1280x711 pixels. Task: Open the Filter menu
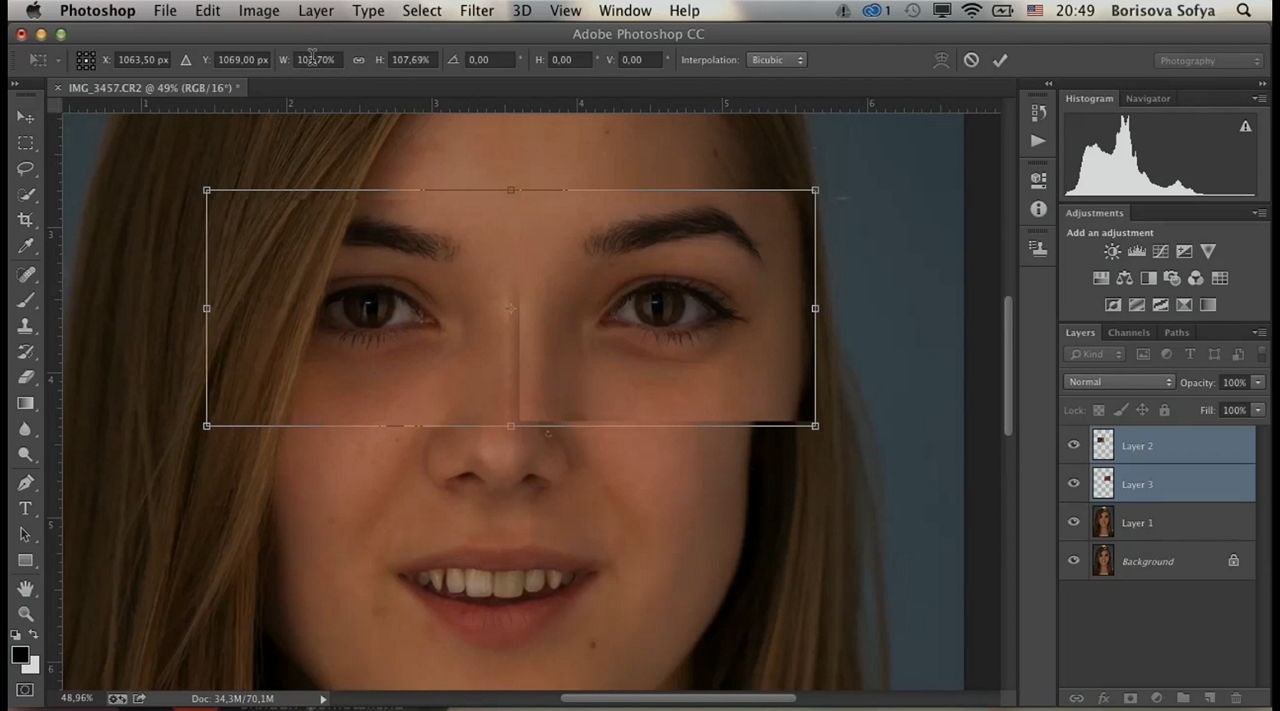click(x=477, y=11)
